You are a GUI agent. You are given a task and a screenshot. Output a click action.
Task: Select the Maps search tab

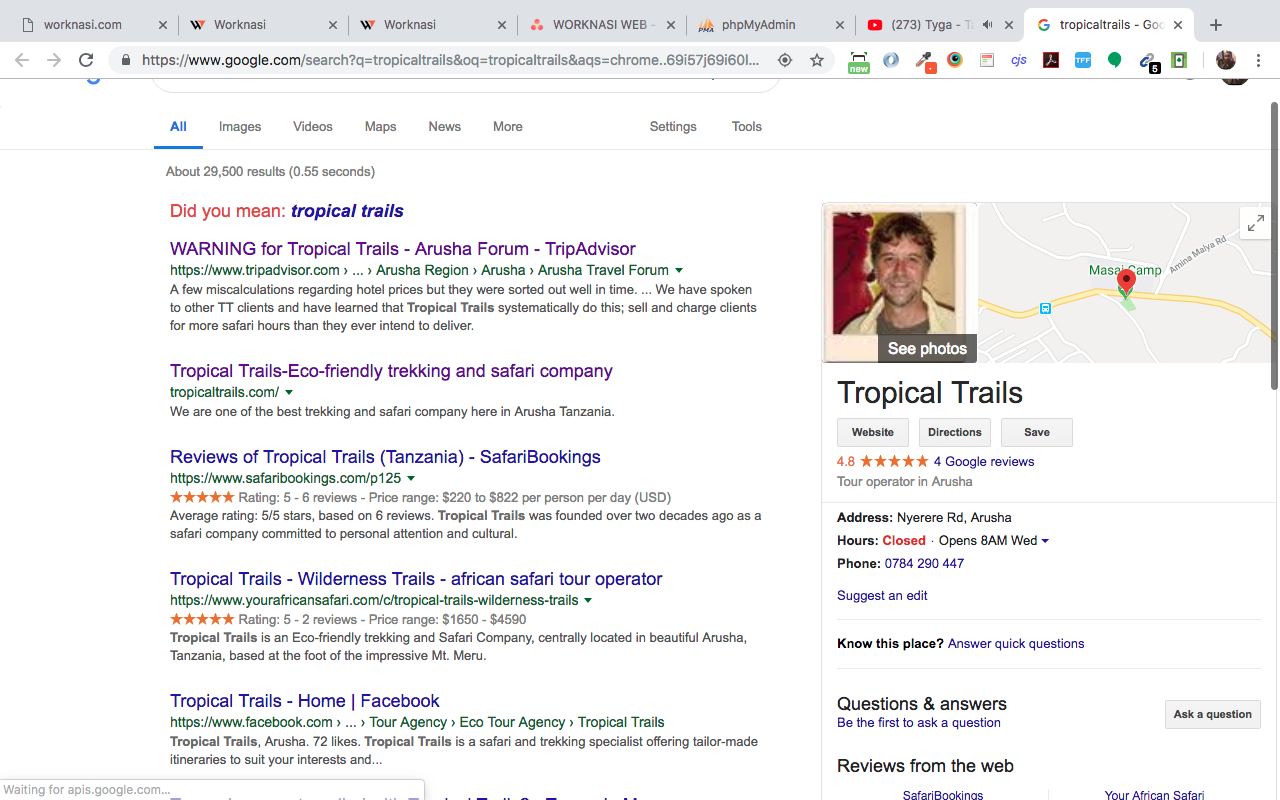click(380, 126)
